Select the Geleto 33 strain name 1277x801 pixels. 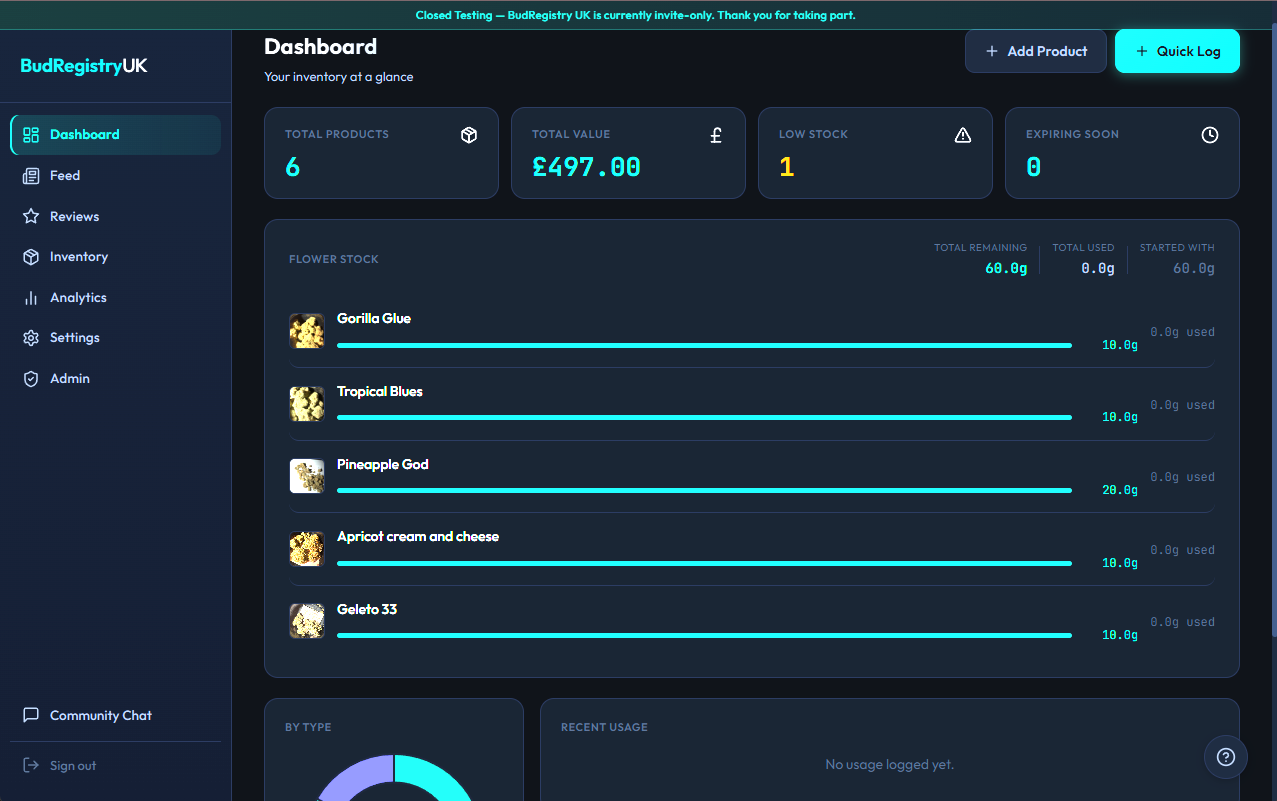[x=367, y=609]
